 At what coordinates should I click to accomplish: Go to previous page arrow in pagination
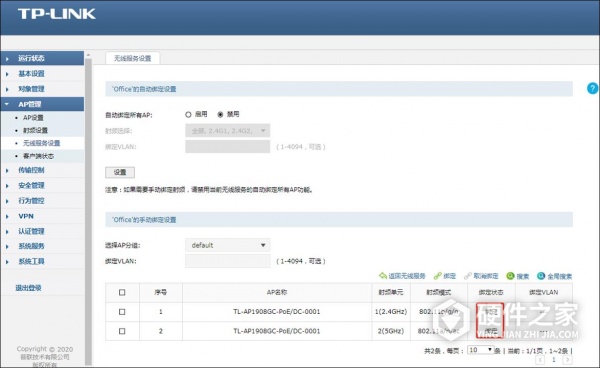(540, 360)
